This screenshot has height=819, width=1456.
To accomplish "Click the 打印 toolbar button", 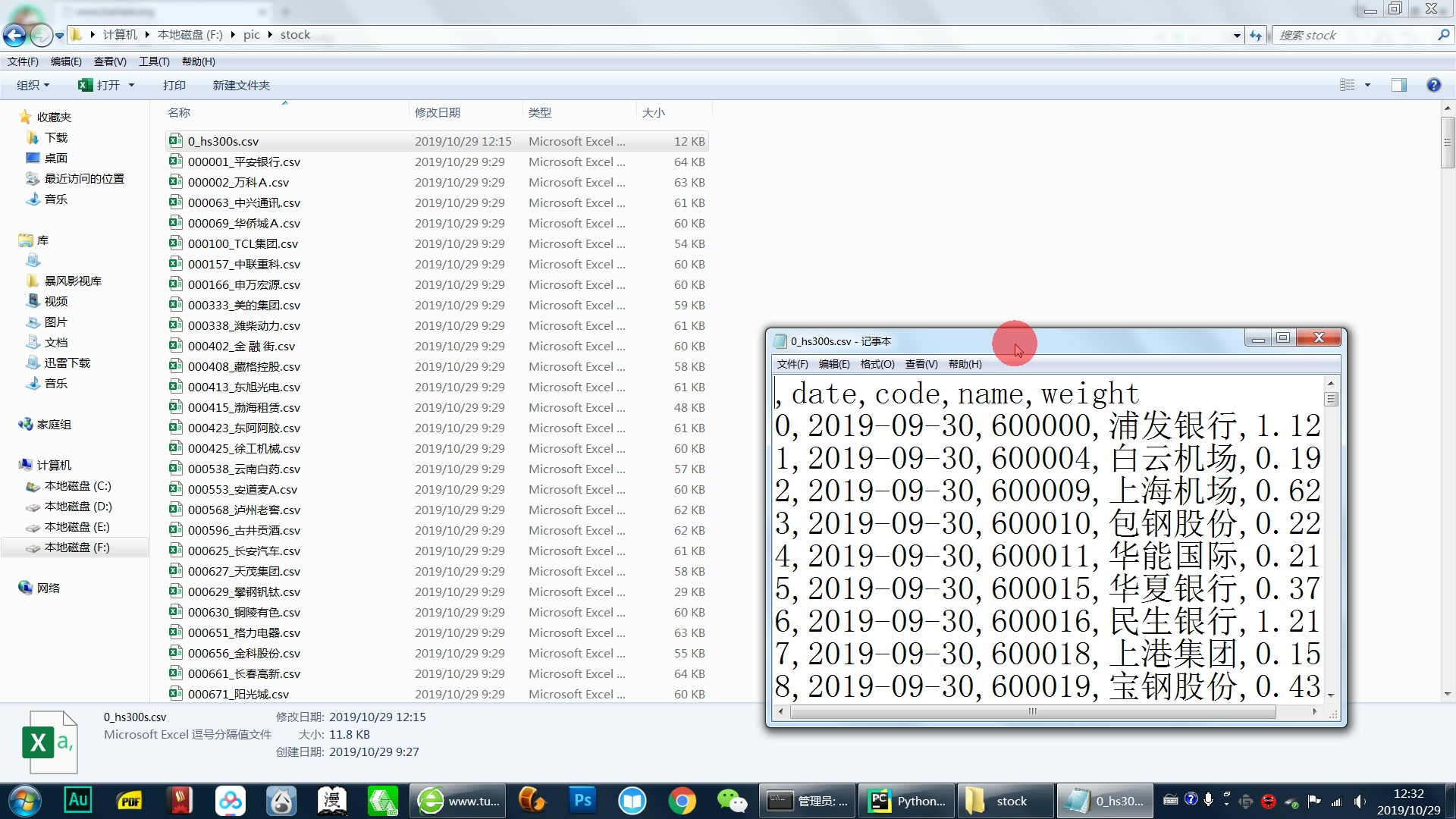I will [174, 86].
